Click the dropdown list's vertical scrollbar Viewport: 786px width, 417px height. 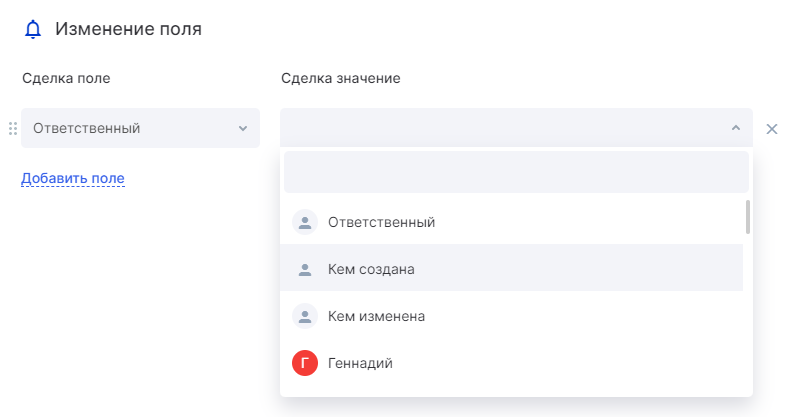[x=747, y=217]
